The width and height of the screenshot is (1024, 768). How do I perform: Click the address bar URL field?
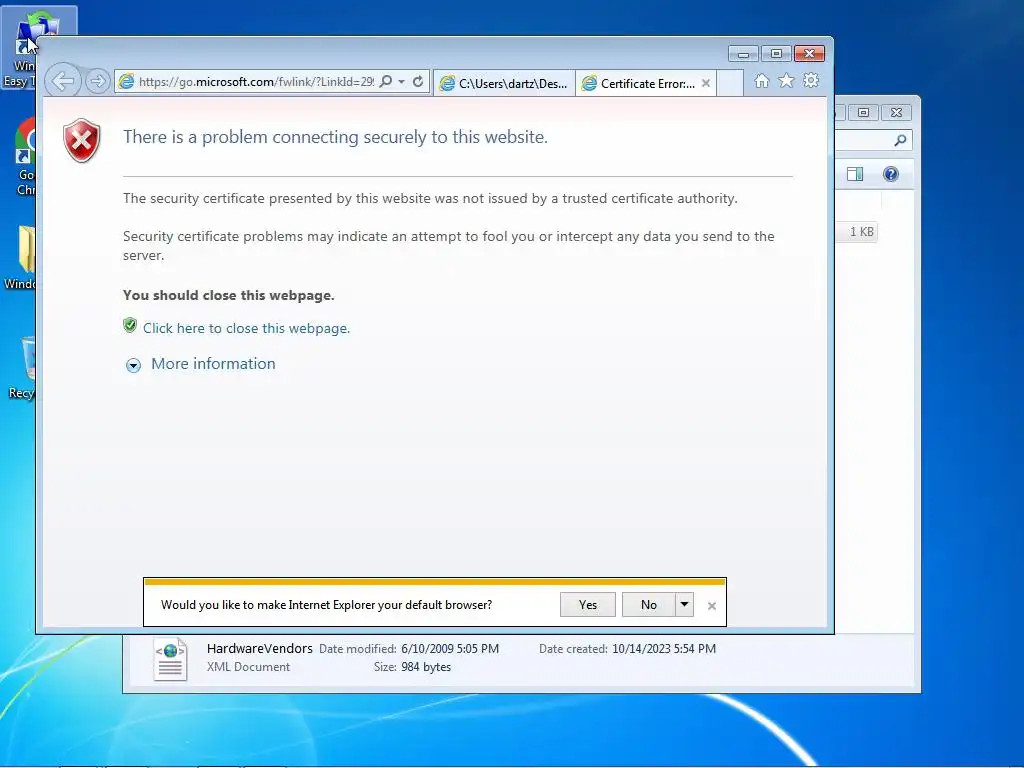pyautogui.click(x=256, y=82)
